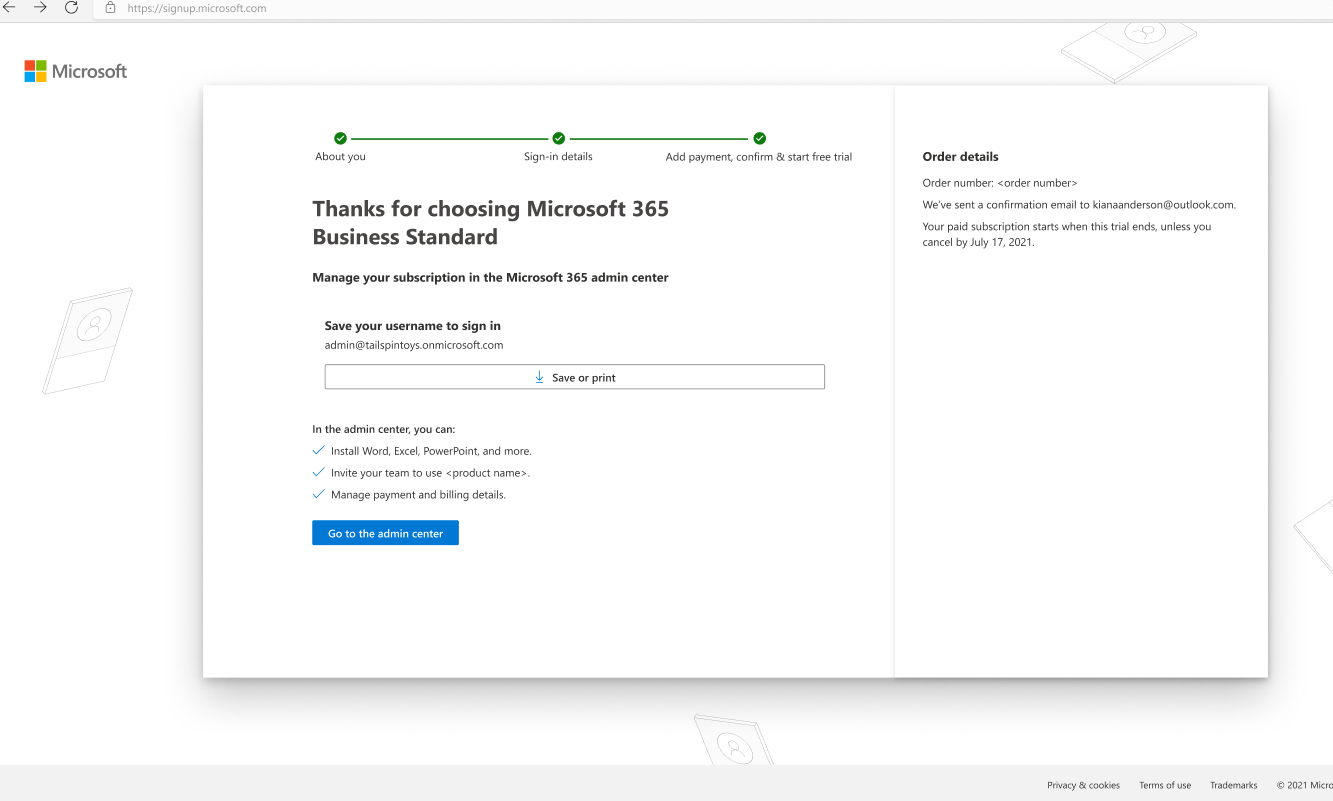Viewport: 1333px width, 801px height.
Task: Click the checkmark beside Invite your team
Action: tap(319, 472)
